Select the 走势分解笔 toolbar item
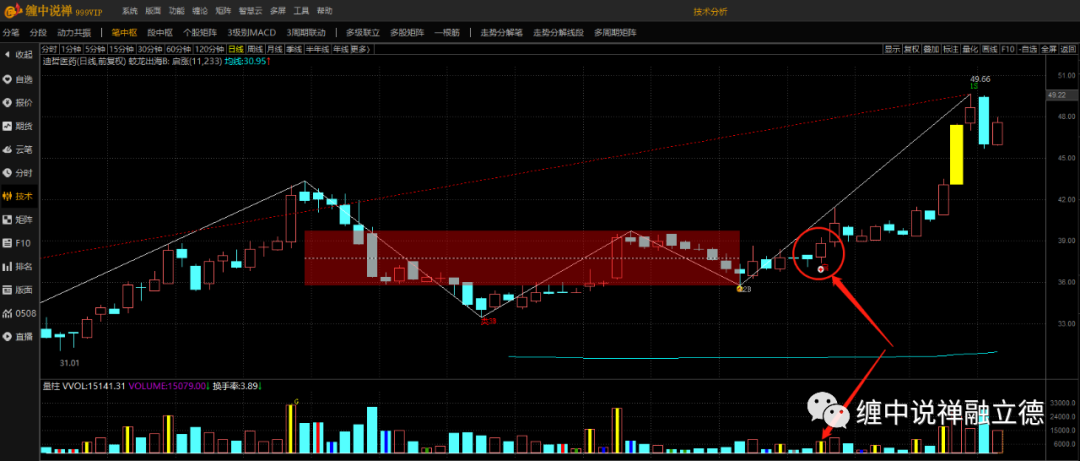 point(501,32)
